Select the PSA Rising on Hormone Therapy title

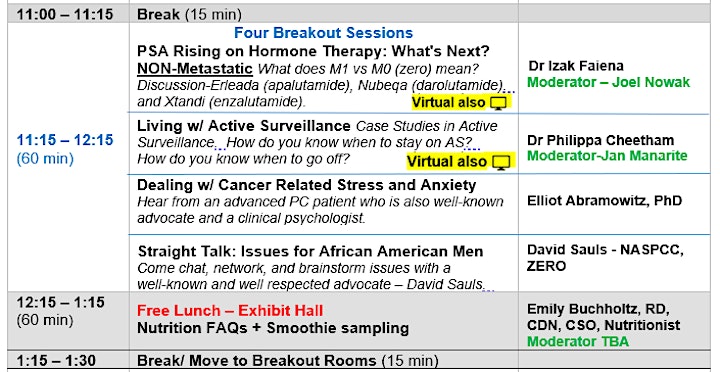(313, 51)
